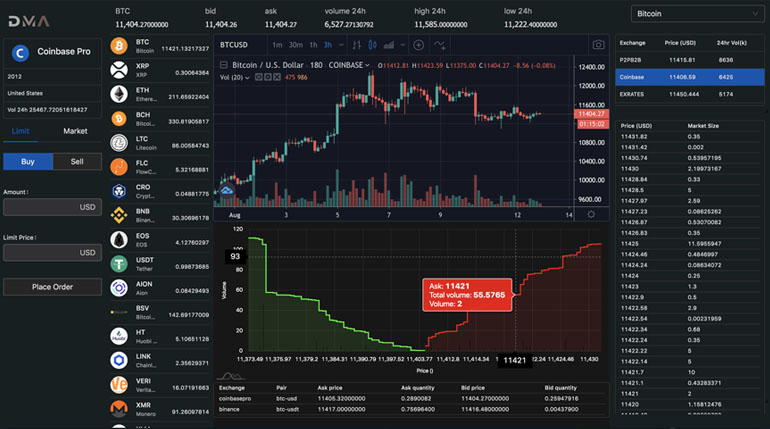Open chart settings gear below the price axis
The image size is (770, 429).
(591, 214)
